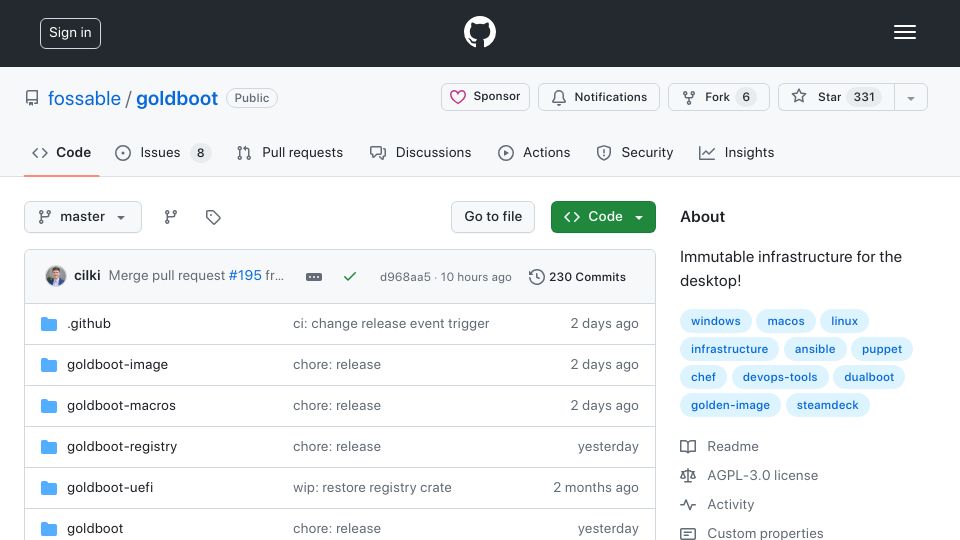Click the Public visibility badge
The image size is (960, 540).
pyautogui.click(x=252, y=98)
